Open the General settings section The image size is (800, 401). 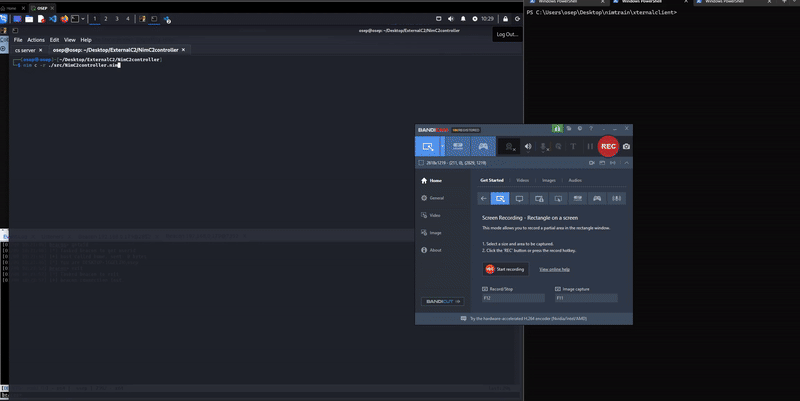[x=435, y=198]
